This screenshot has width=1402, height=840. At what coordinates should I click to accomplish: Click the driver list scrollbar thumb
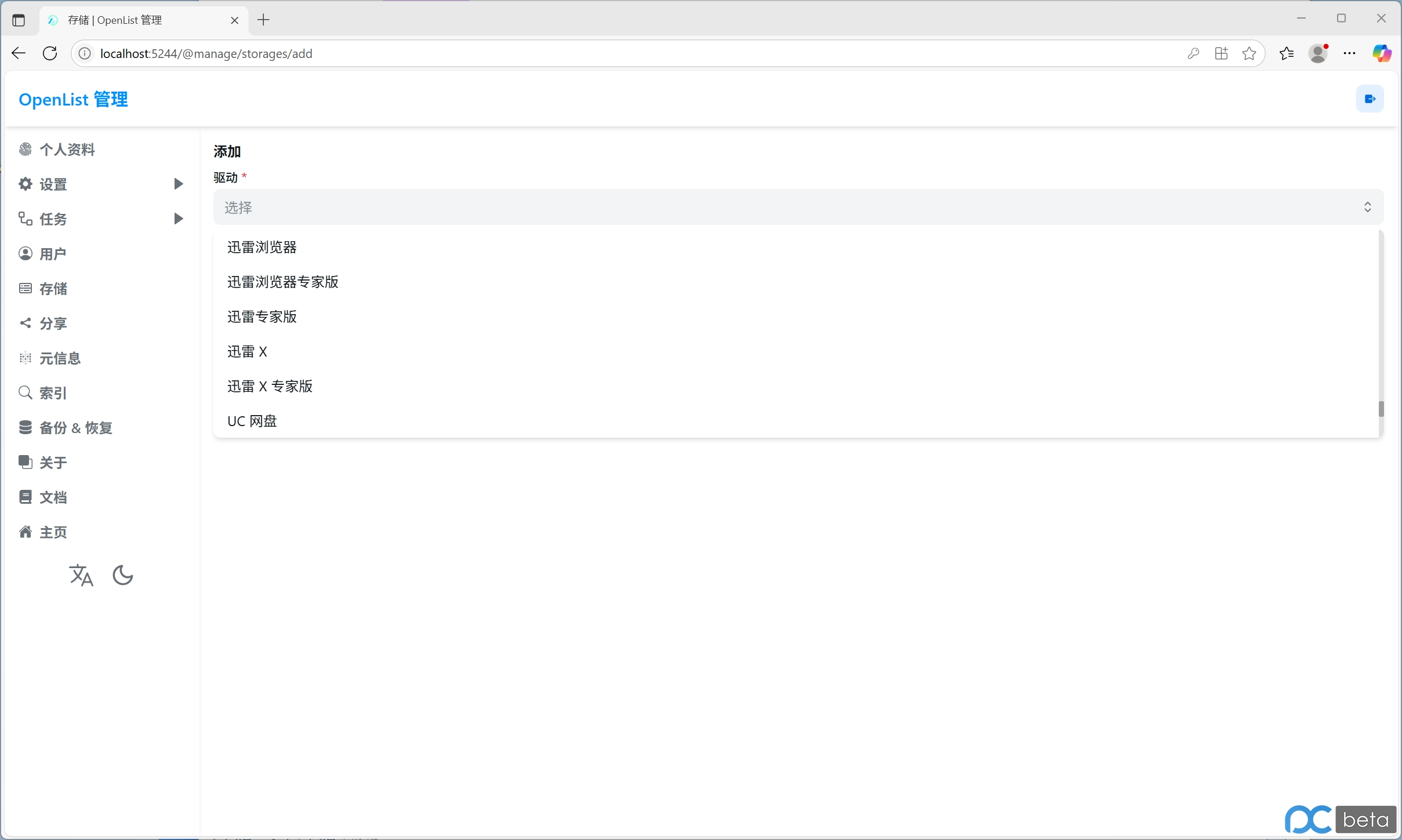point(1381,409)
